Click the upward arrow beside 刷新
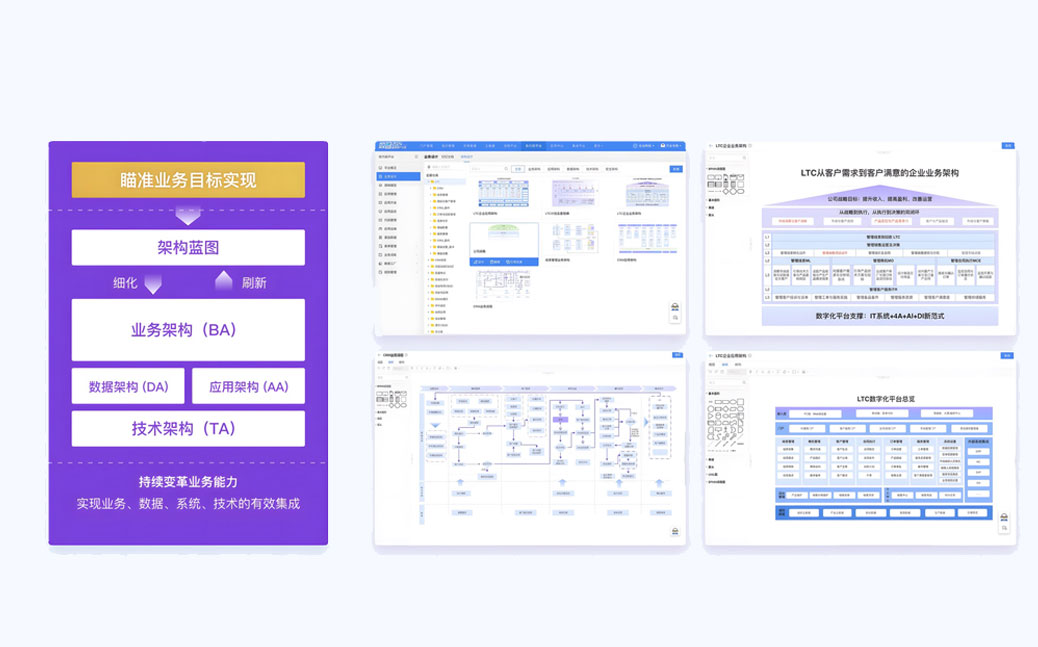1038x647 pixels. (224, 281)
